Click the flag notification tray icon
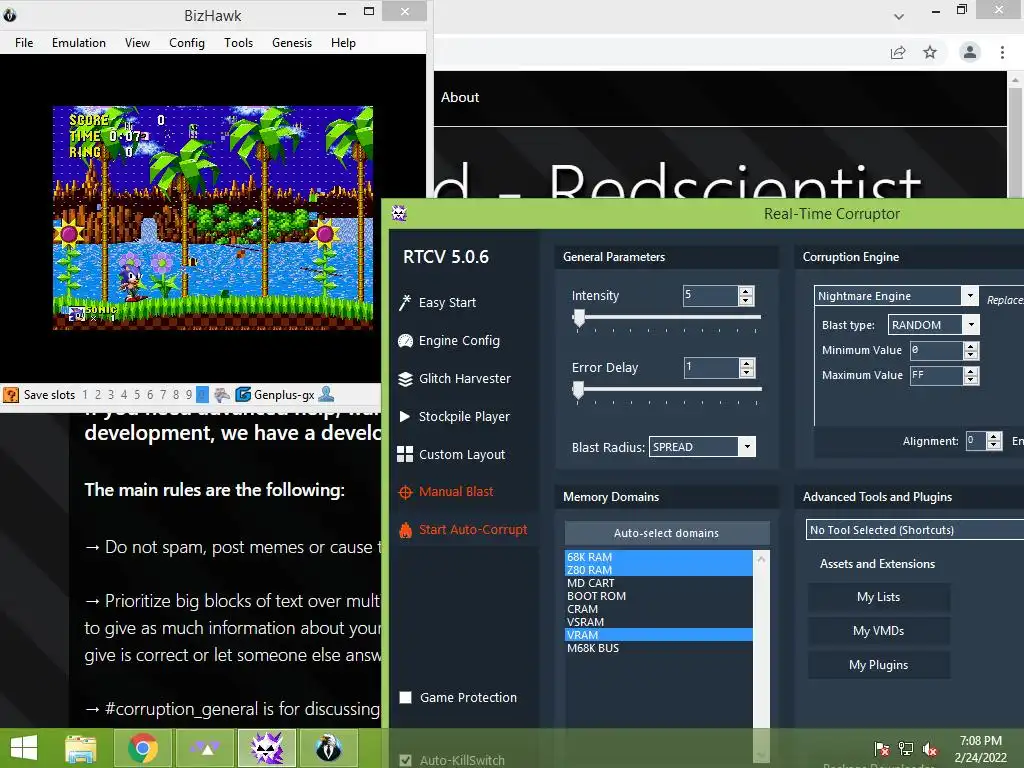This screenshot has width=1024, height=768. [882, 748]
